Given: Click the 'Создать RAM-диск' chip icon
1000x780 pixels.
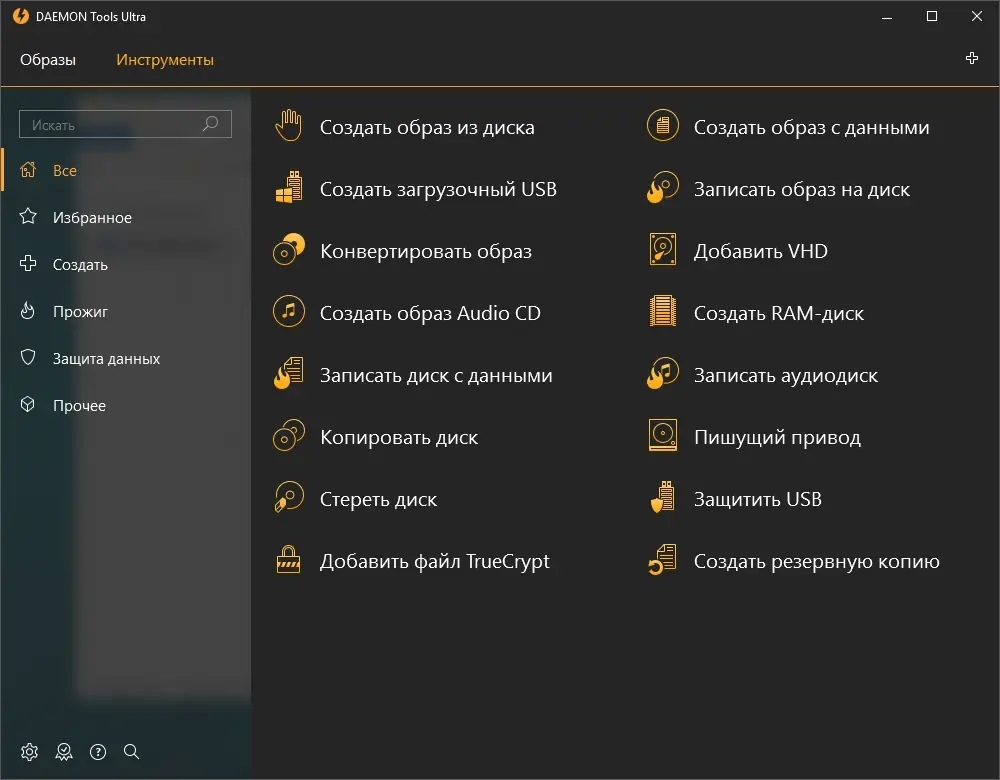Looking at the screenshot, I should pyautogui.click(x=663, y=313).
